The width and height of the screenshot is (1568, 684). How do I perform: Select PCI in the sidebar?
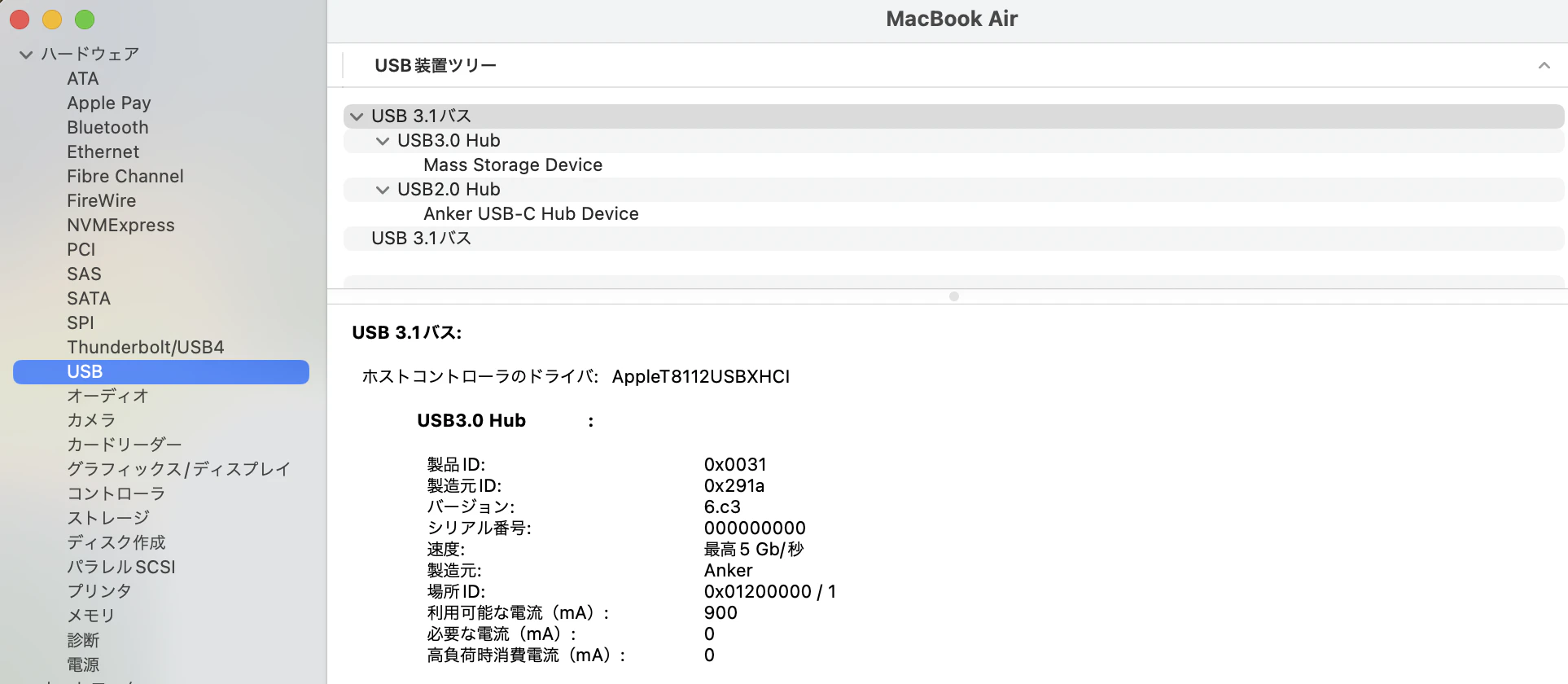pyautogui.click(x=81, y=250)
